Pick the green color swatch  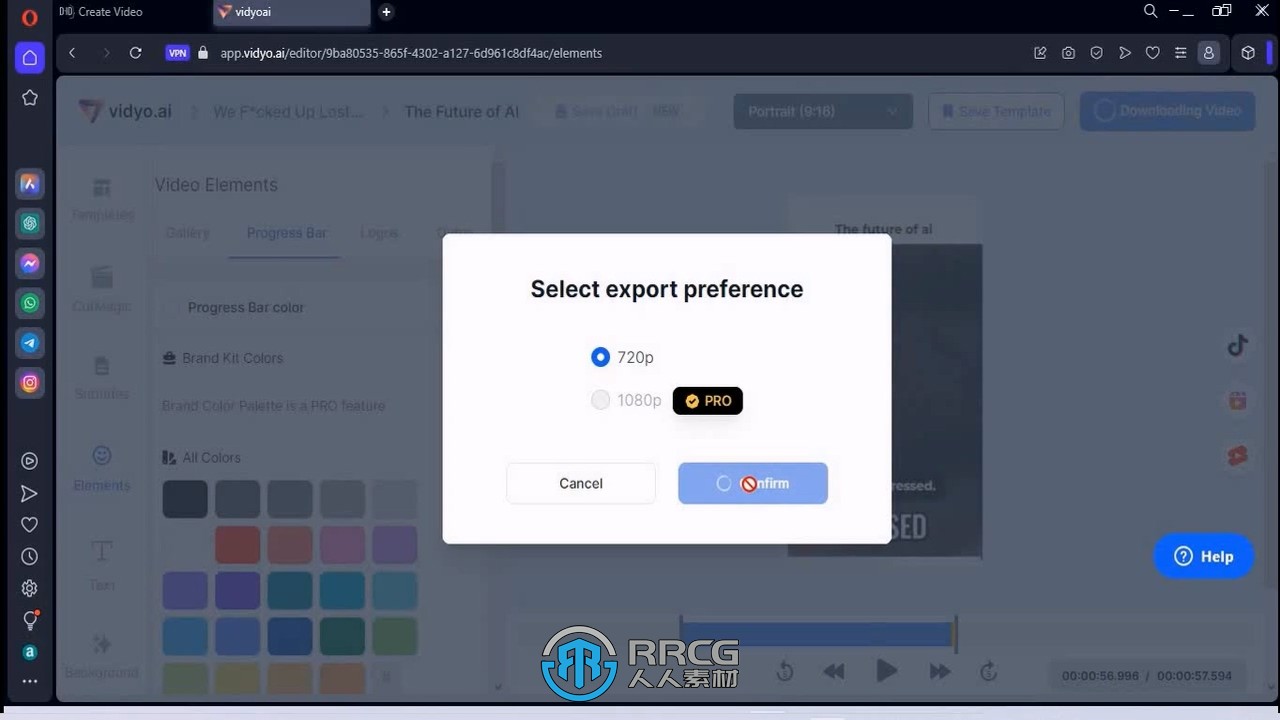(395, 636)
